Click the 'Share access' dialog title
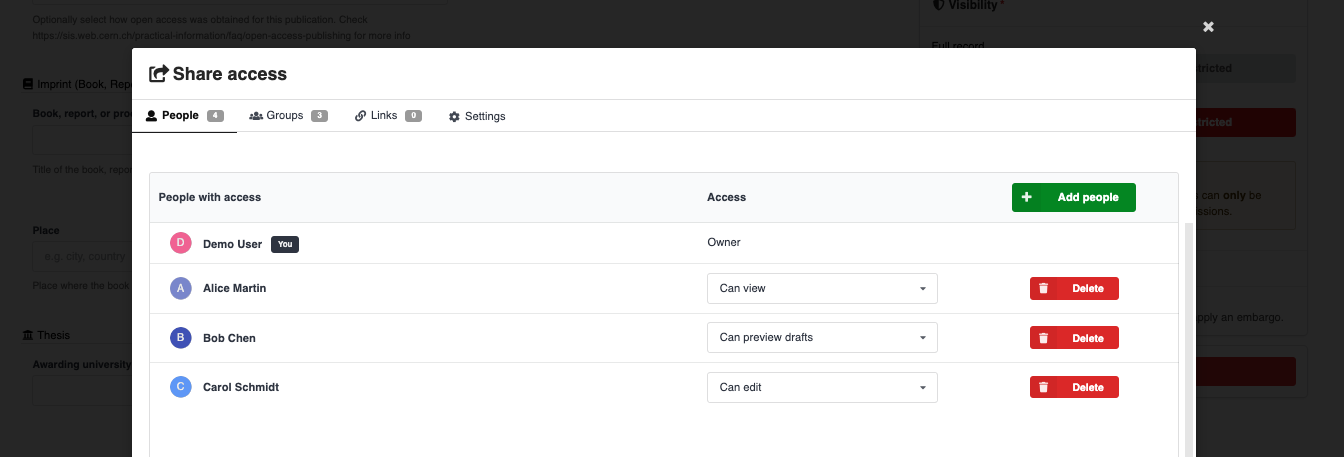The width and height of the screenshot is (1344, 457). [230, 74]
